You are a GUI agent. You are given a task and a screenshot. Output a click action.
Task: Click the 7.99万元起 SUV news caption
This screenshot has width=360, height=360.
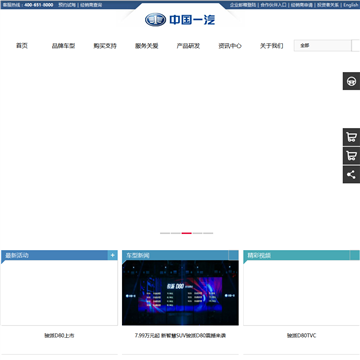[180, 336]
